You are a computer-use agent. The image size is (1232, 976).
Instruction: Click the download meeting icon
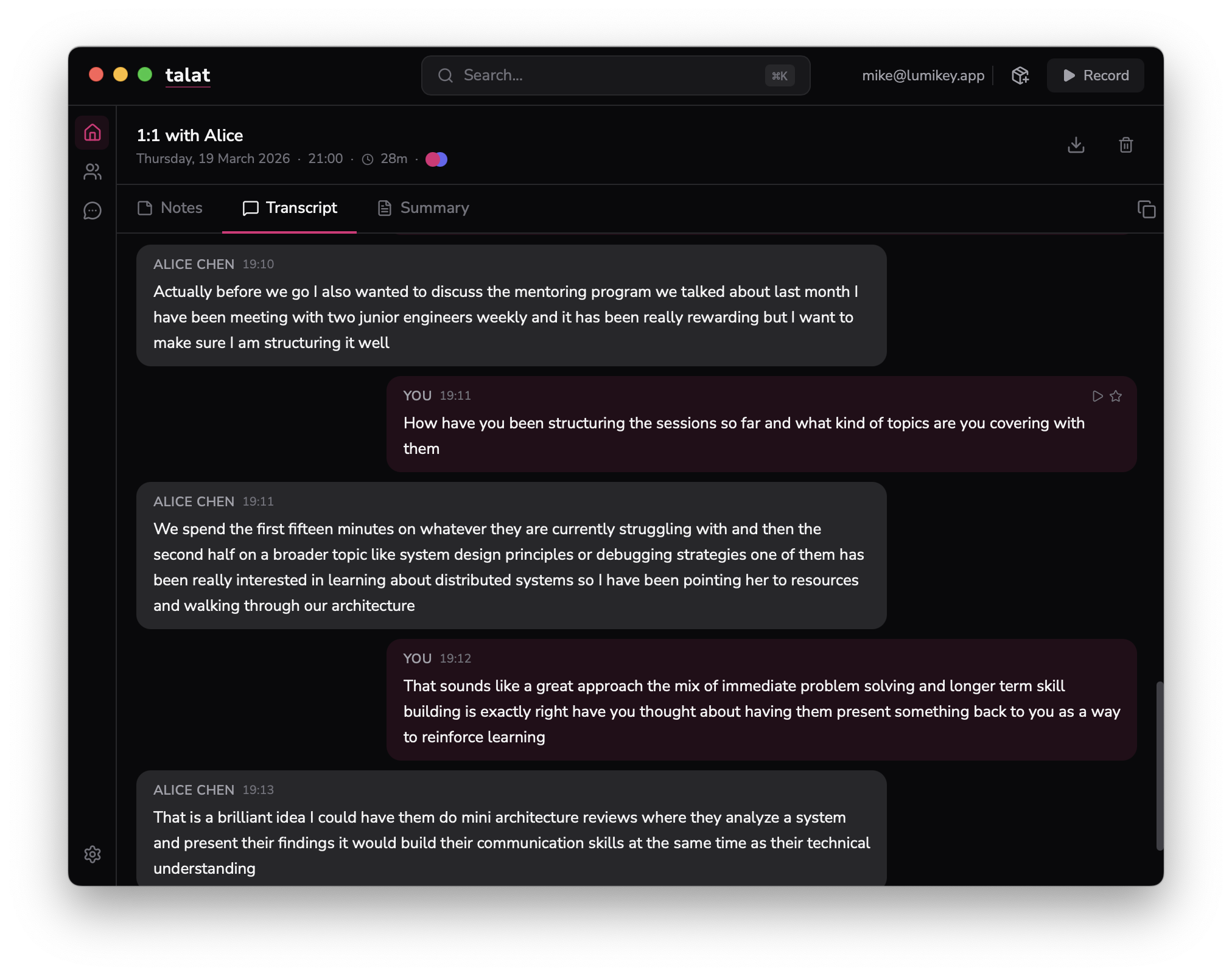tap(1076, 145)
